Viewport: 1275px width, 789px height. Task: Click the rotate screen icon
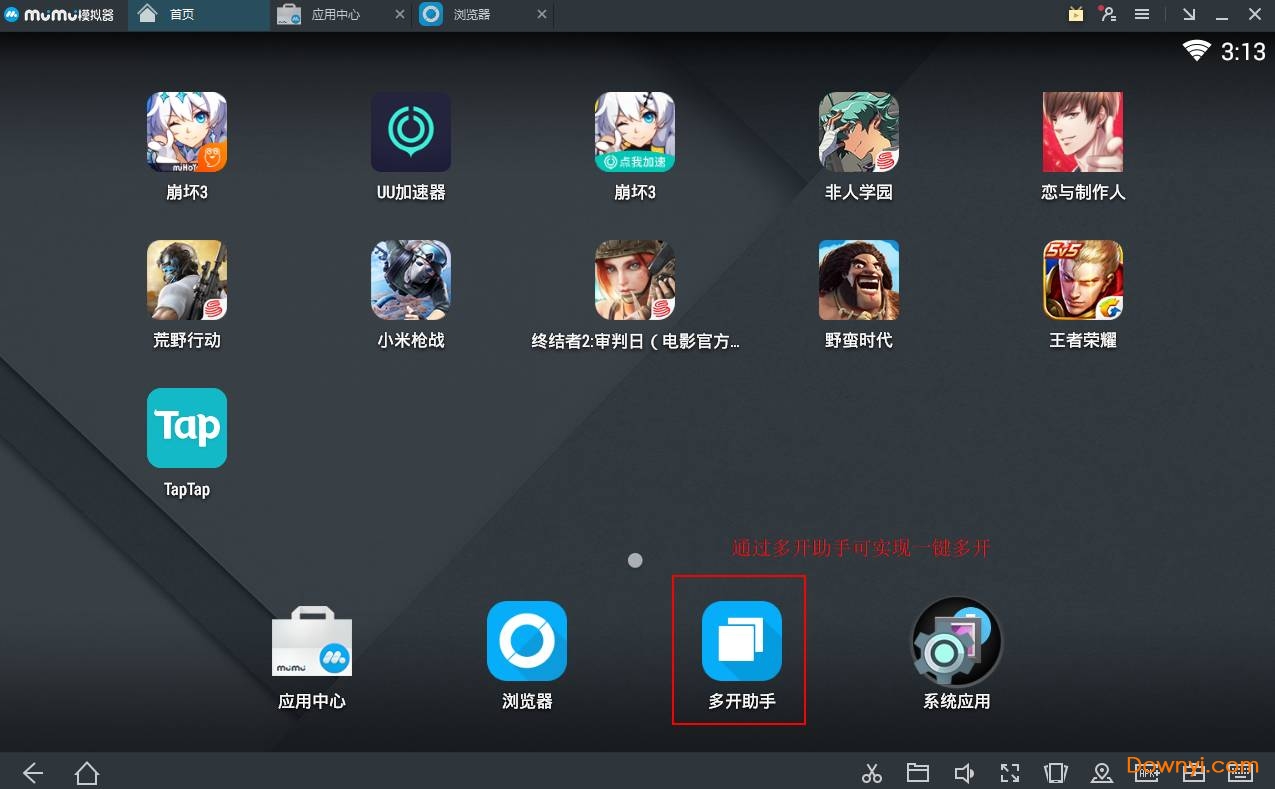1055,773
